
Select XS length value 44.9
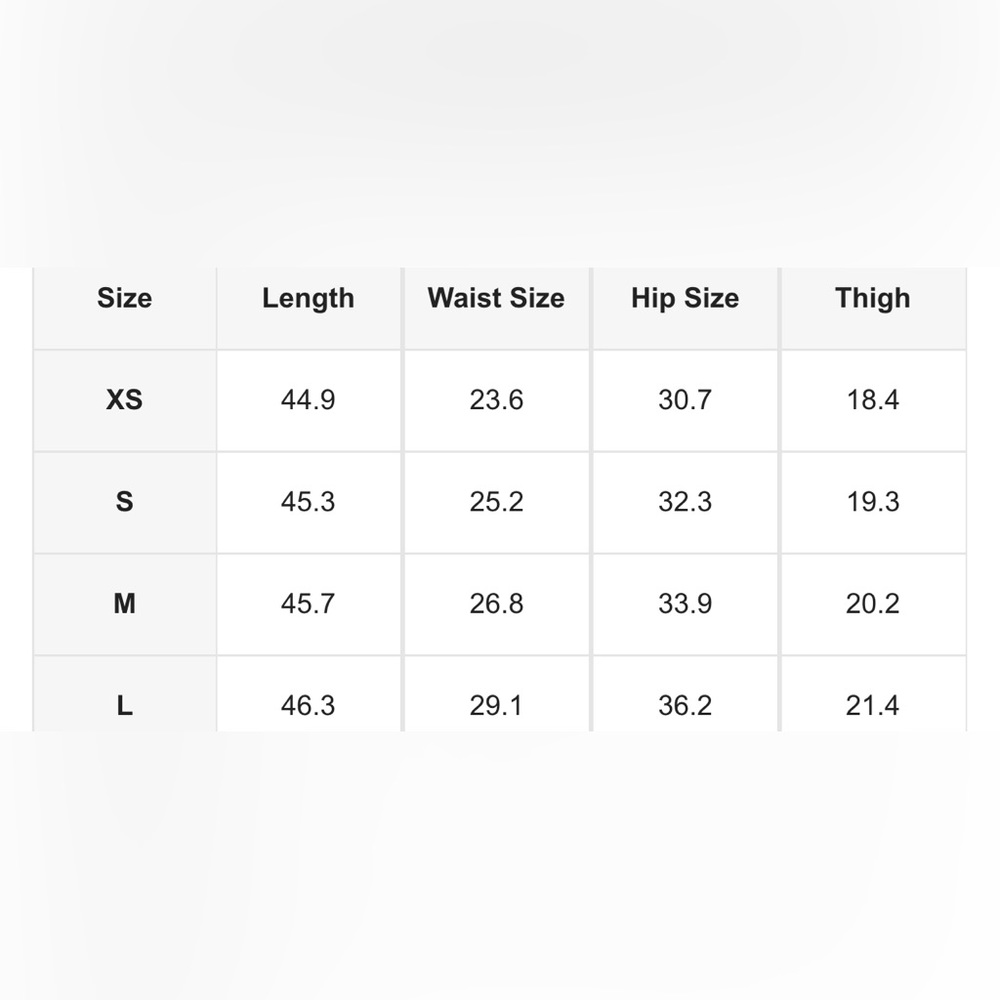308,400
